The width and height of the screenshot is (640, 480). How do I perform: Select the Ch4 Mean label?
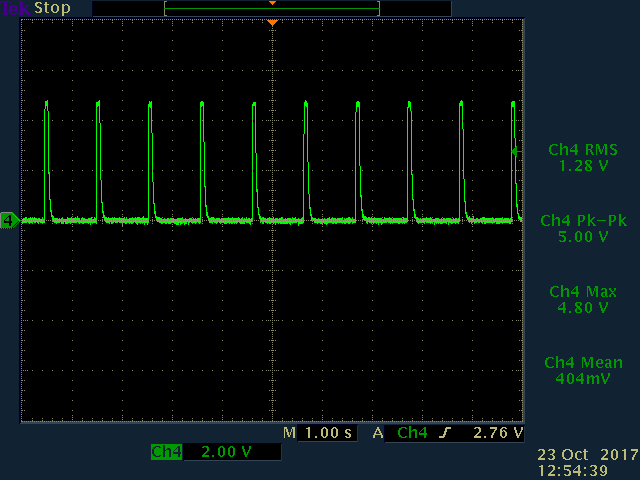tap(583, 362)
